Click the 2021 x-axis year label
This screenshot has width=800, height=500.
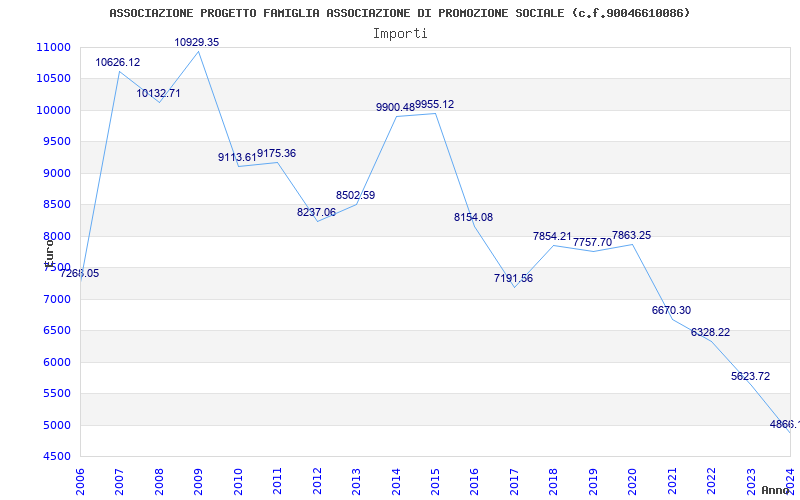(x=672, y=481)
